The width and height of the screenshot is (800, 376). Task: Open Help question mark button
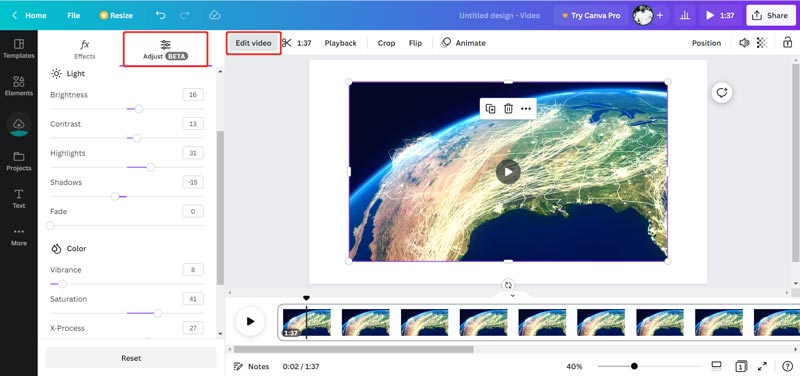click(x=787, y=366)
